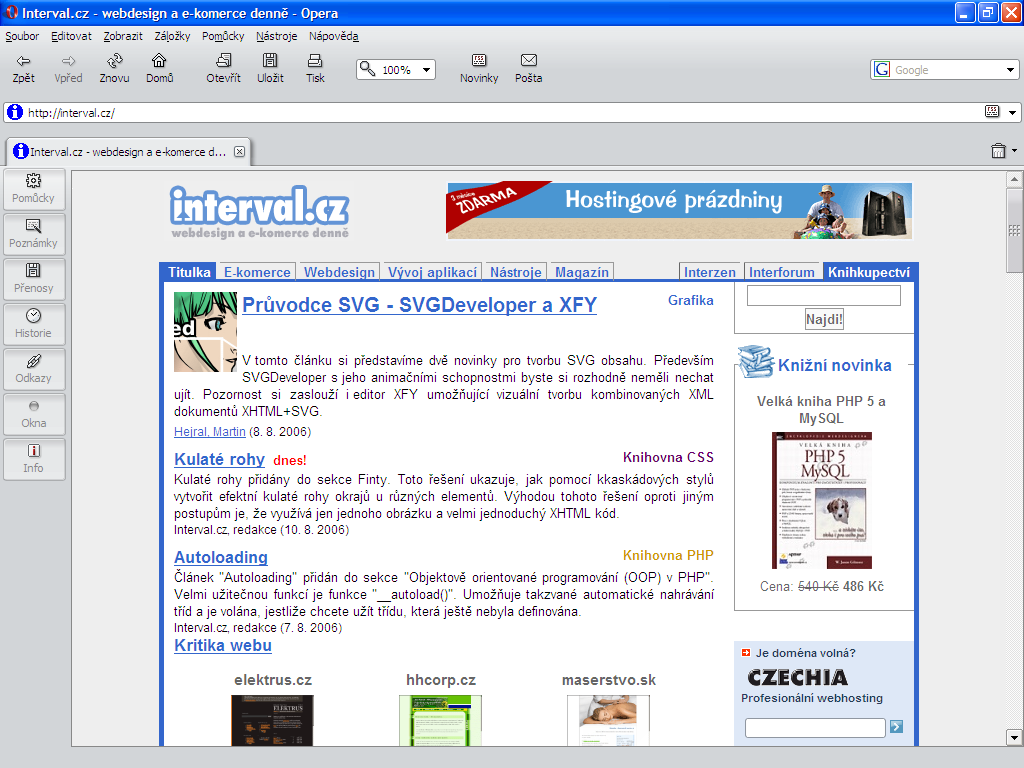This screenshot has height=768, width=1024.
Task: Open the Nástroje menu
Action: (x=276, y=36)
